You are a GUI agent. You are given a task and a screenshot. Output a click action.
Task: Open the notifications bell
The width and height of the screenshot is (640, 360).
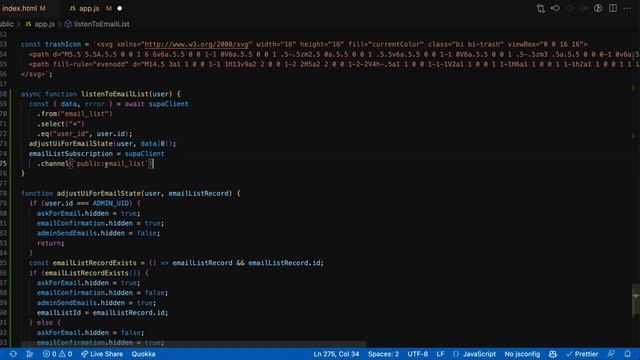627,354
